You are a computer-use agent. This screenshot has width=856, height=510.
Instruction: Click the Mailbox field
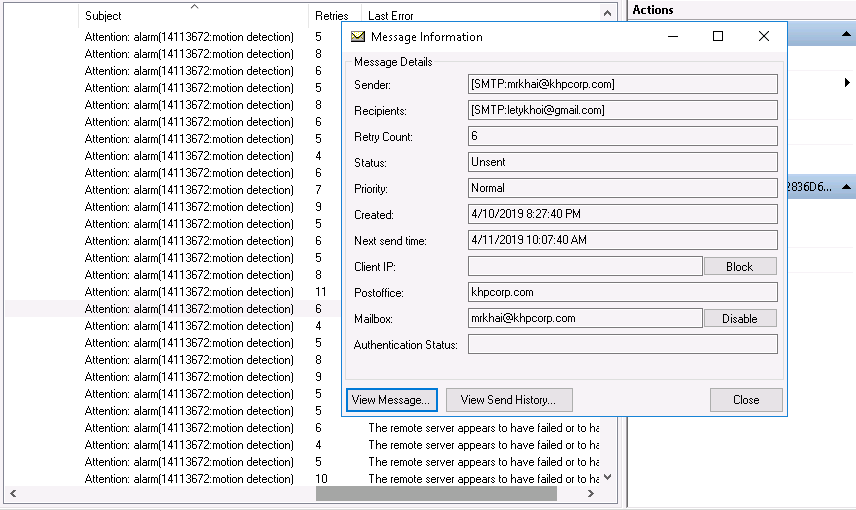coord(585,318)
